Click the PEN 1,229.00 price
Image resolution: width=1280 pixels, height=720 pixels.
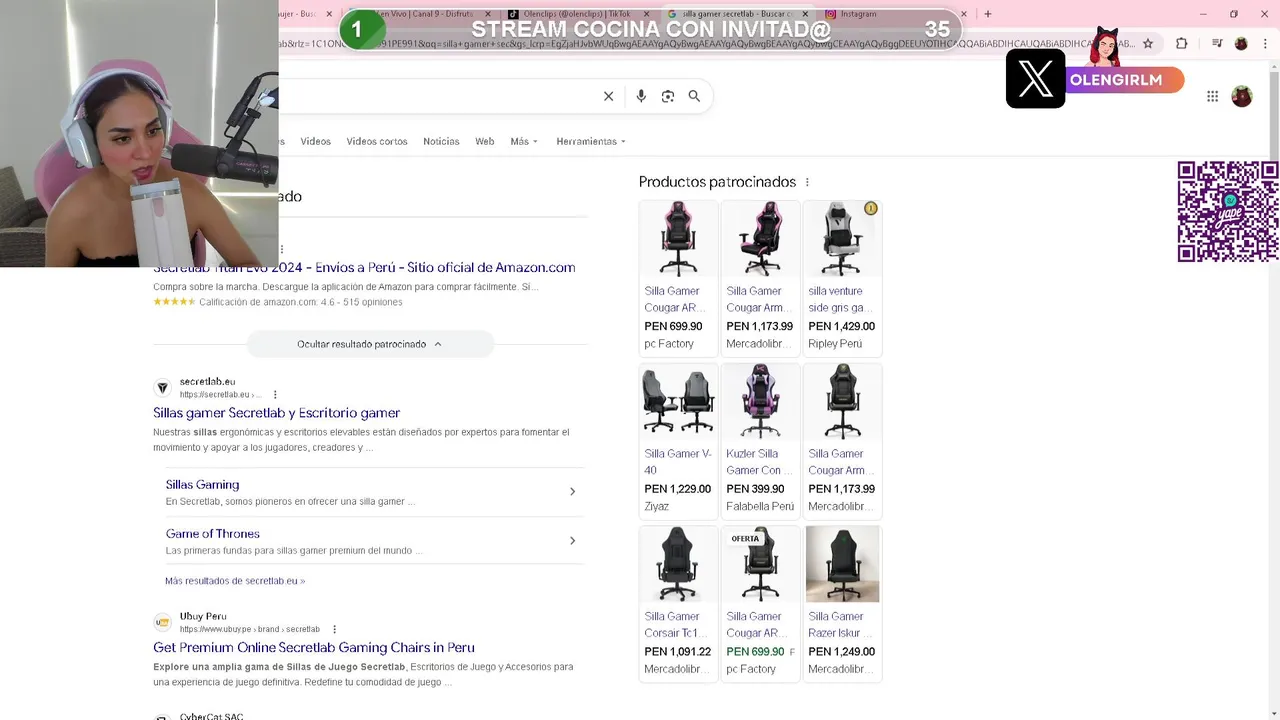[677, 489]
